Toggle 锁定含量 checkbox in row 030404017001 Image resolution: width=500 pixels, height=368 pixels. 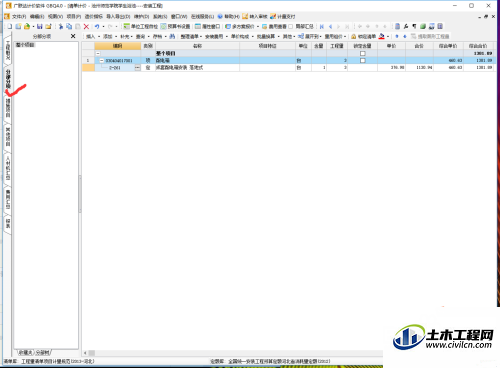coord(363,60)
